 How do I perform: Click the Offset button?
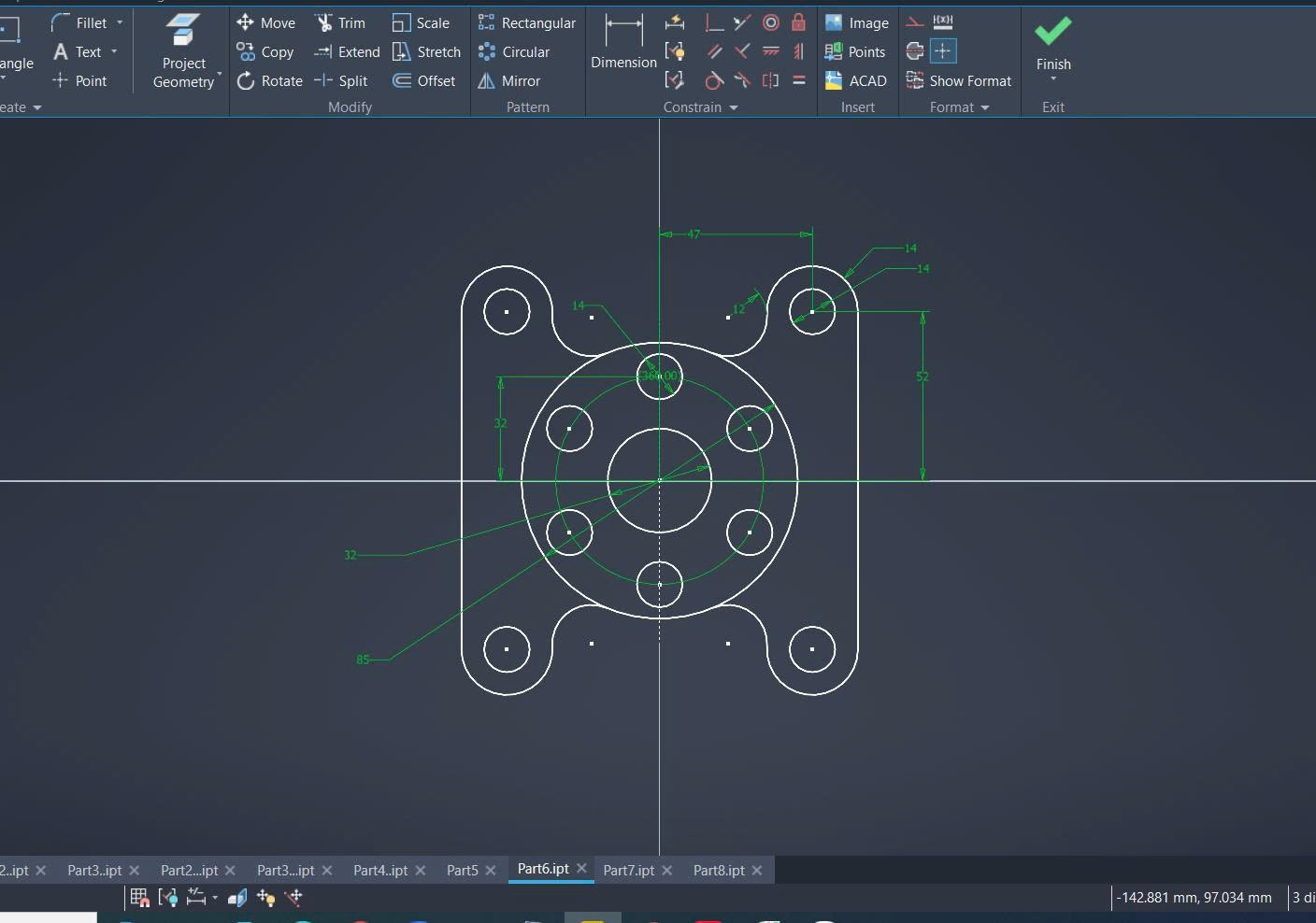coord(425,81)
